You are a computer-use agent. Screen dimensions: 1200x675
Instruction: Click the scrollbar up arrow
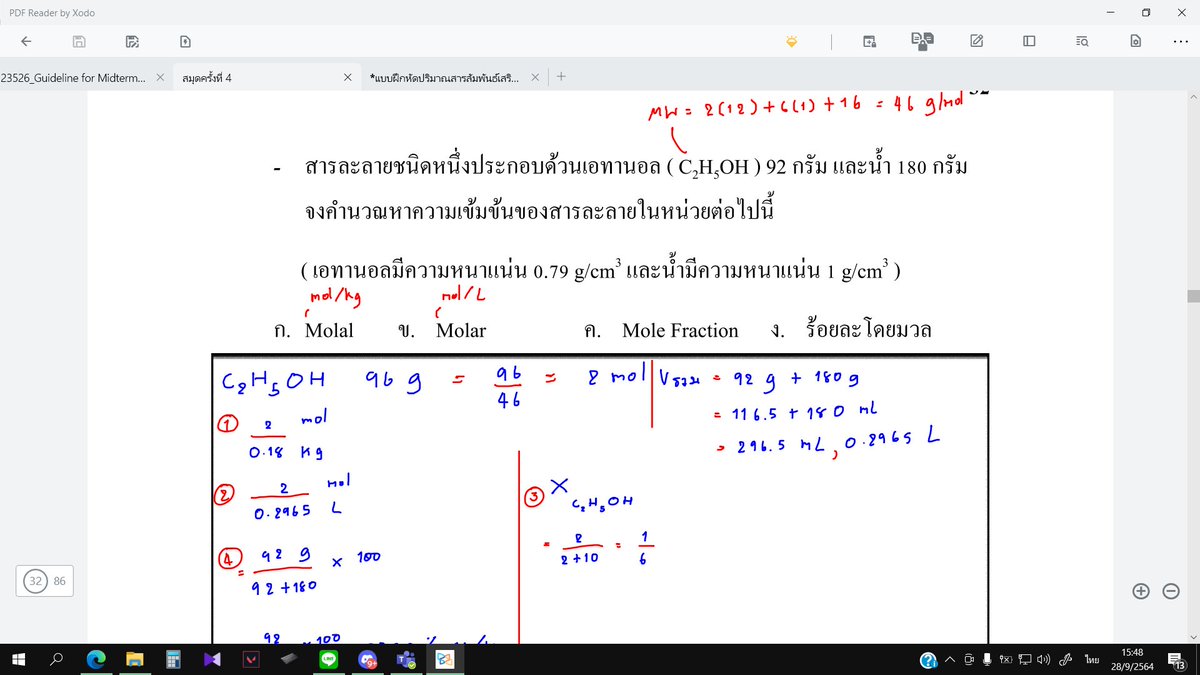click(x=1192, y=98)
